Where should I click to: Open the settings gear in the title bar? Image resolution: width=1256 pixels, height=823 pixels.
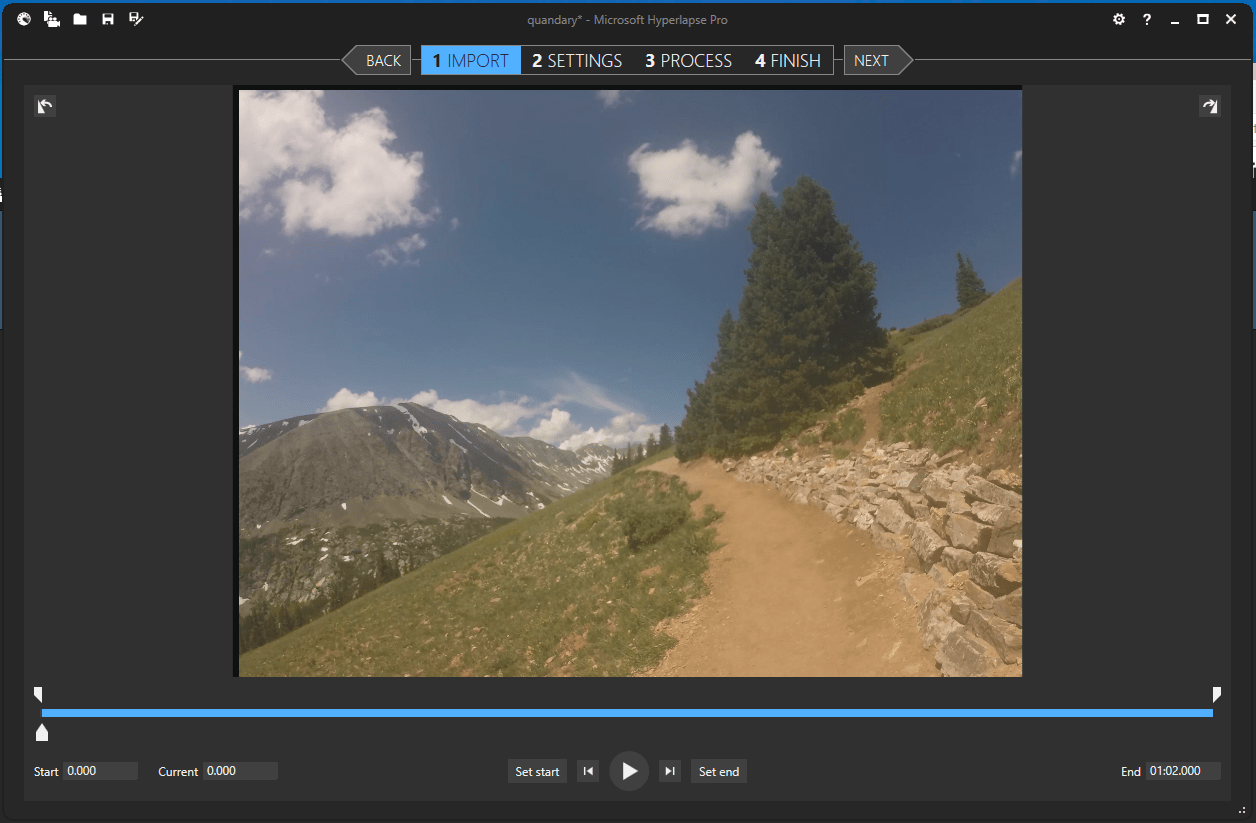[x=1119, y=19]
